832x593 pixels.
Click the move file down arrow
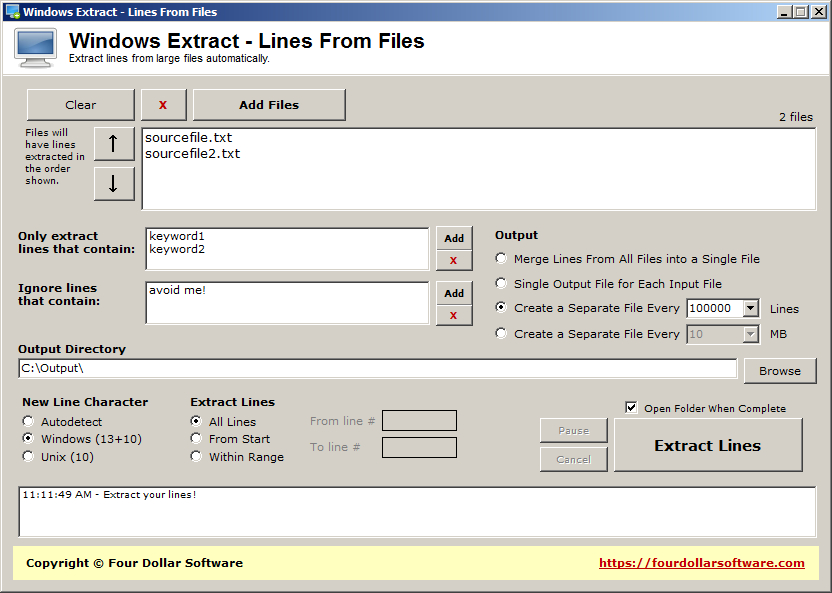tap(114, 184)
